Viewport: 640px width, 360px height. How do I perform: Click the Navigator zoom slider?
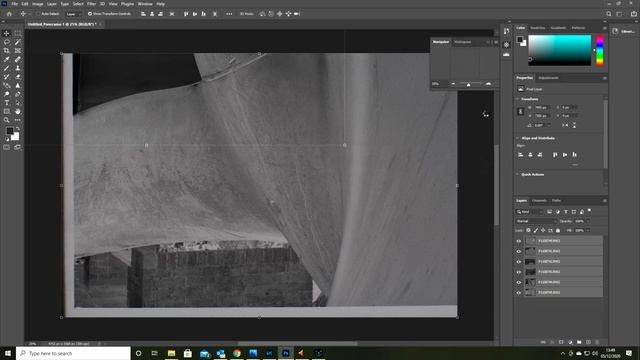(x=469, y=84)
